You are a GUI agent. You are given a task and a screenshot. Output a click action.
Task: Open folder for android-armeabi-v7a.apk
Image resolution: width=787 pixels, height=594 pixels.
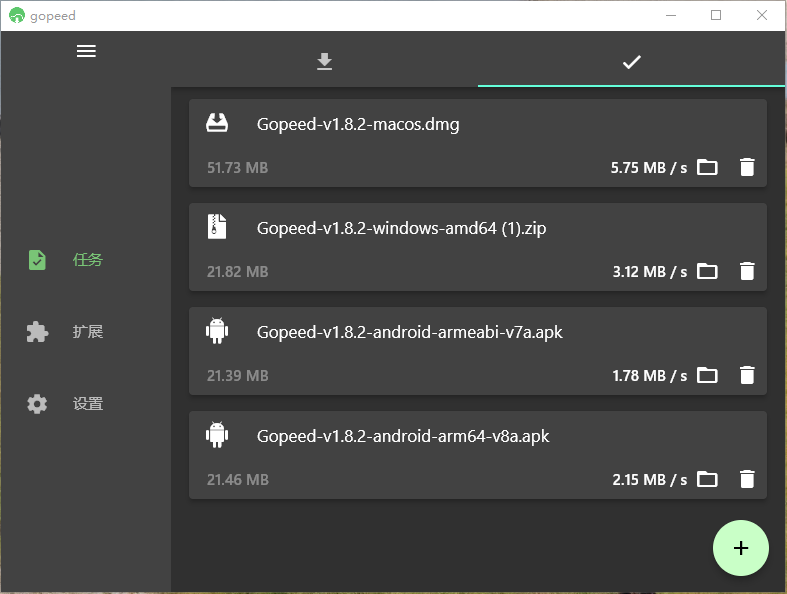707,375
